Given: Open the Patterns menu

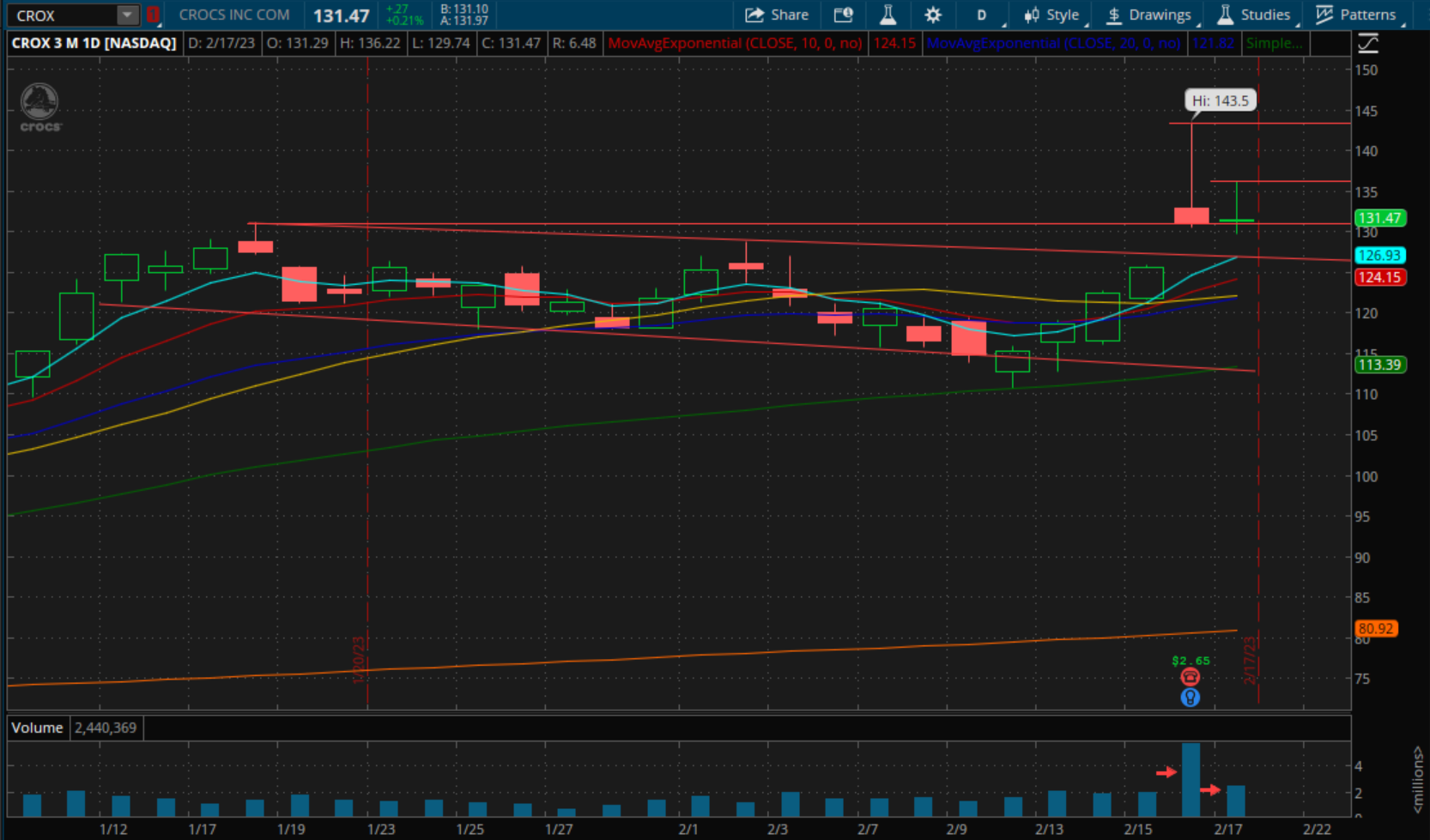Looking at the screenshot, I should 1357,15.
